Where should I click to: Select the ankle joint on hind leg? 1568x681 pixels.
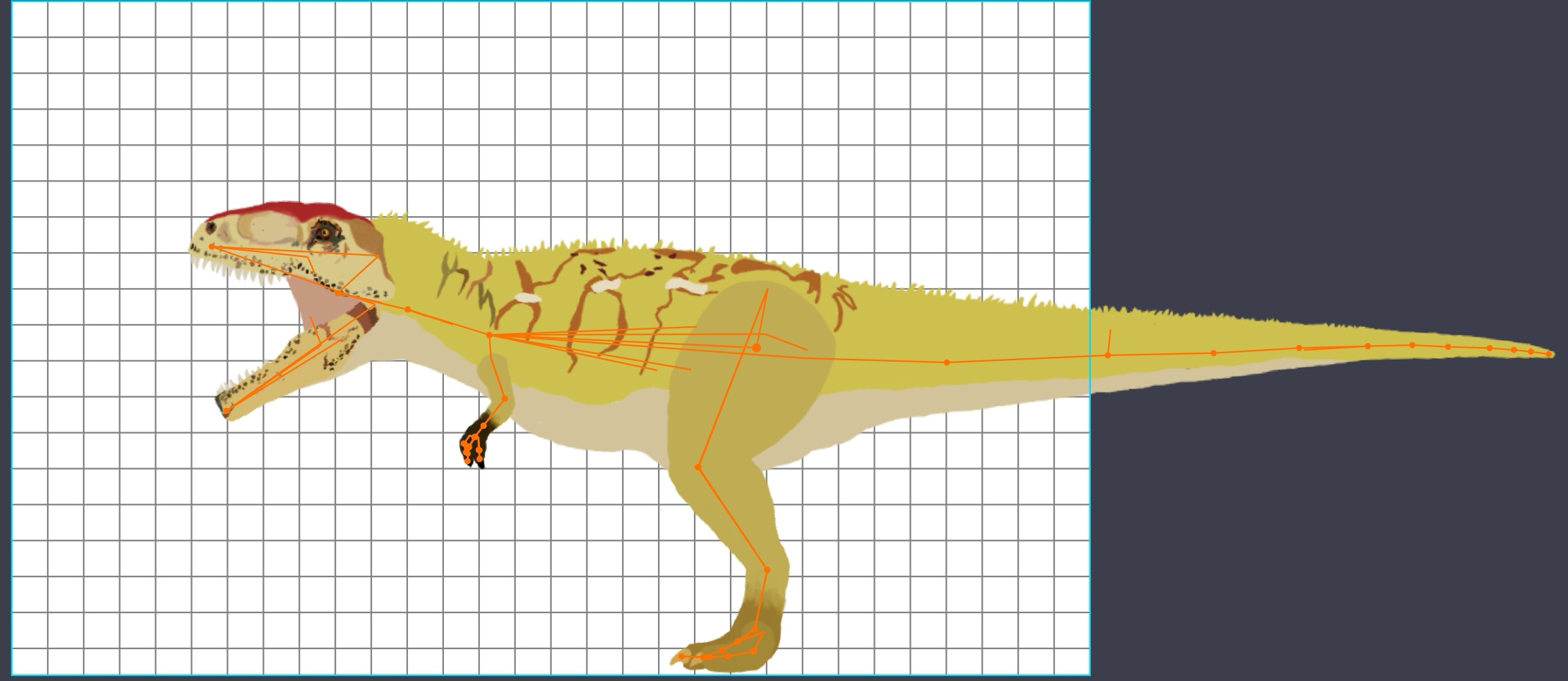767,570
